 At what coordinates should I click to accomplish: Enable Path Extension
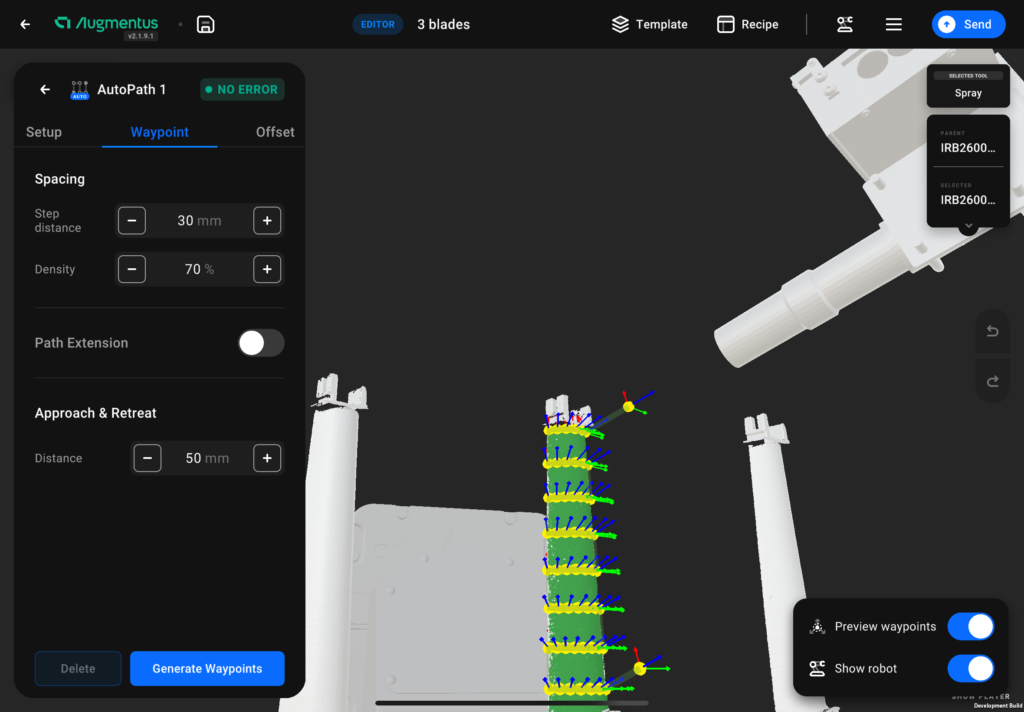tap(261, 342)
